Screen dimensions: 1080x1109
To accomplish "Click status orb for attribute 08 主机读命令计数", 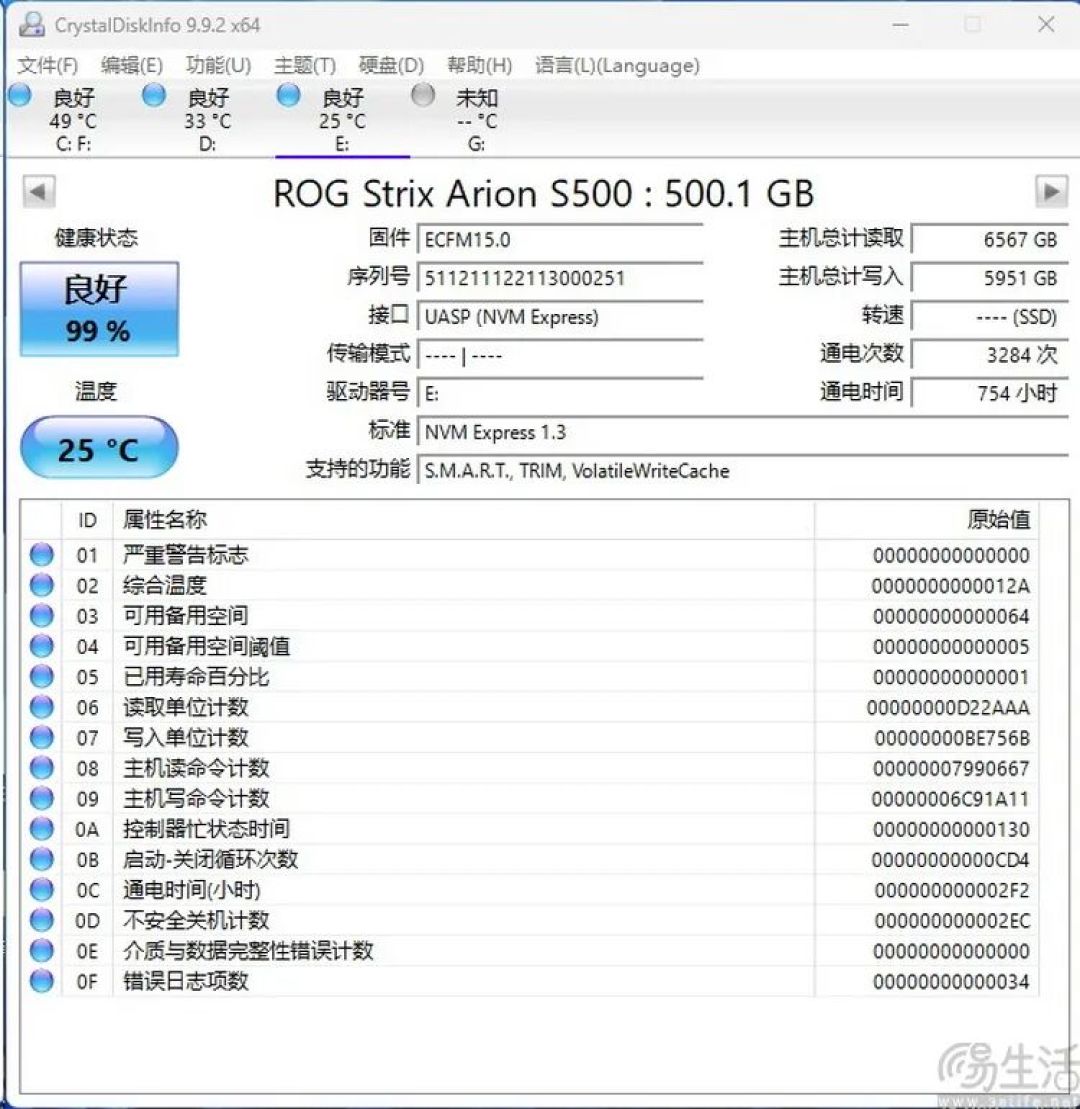I will tap(42, 767).
